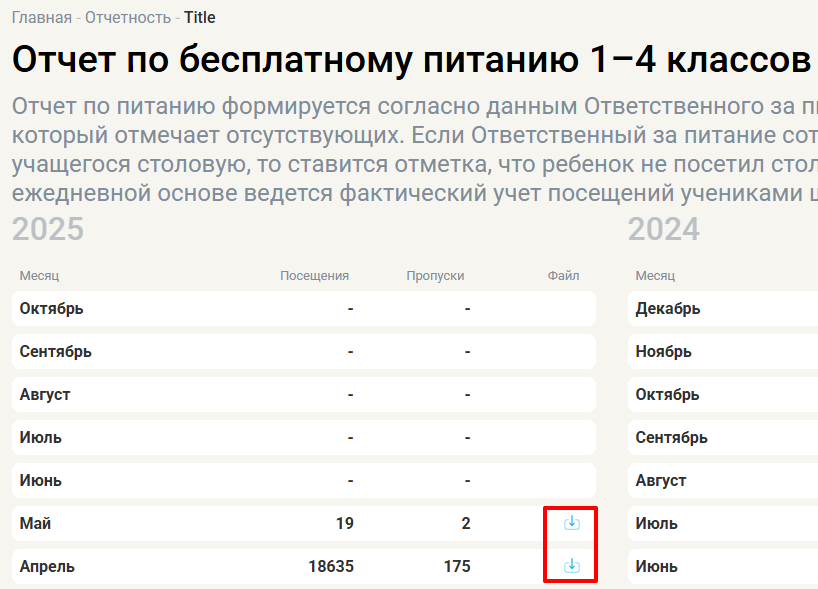
Task: Click the Посещения column header
Action: point(314,276)
